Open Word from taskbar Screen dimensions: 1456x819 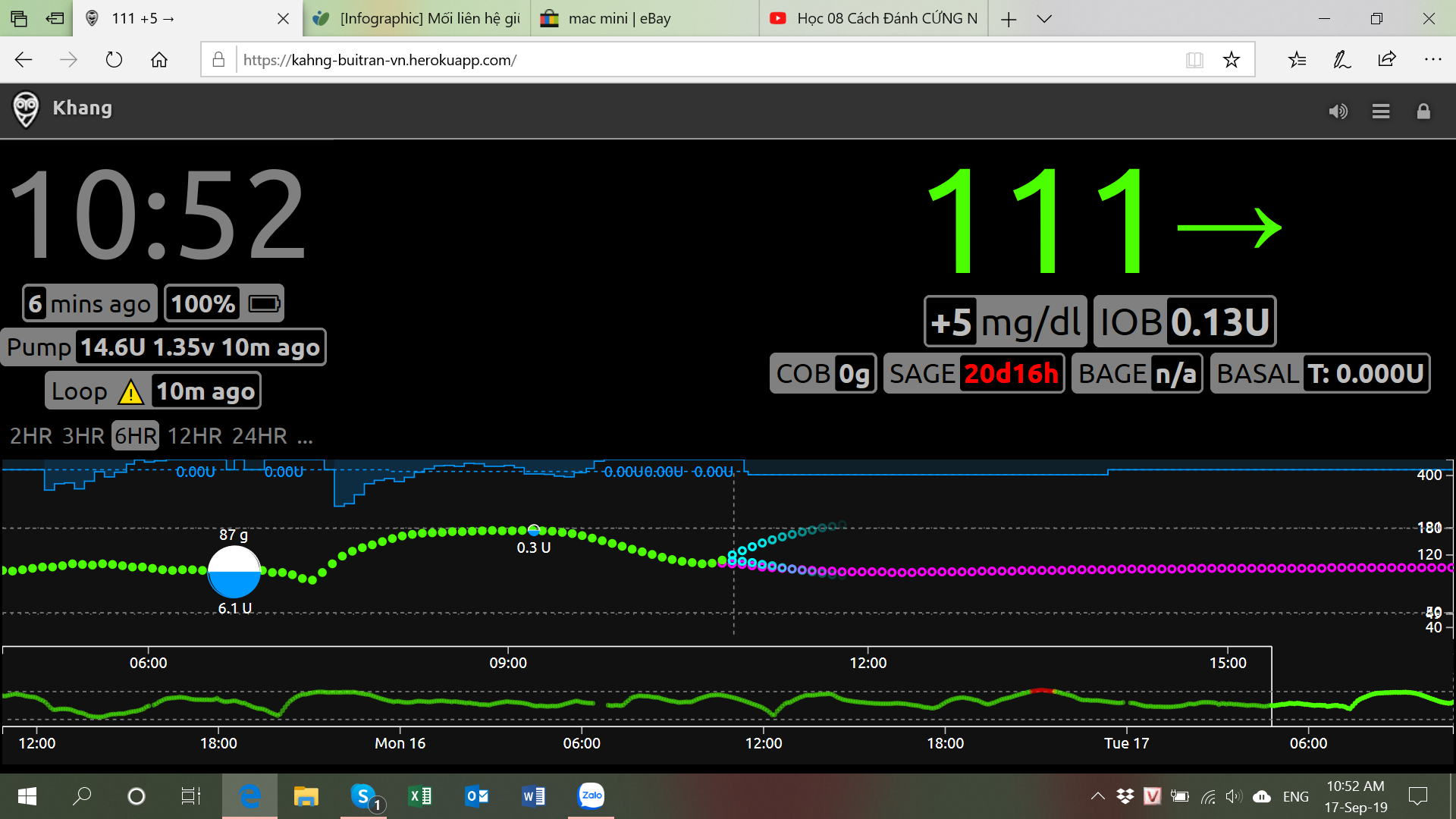click(x=534, y=796)
